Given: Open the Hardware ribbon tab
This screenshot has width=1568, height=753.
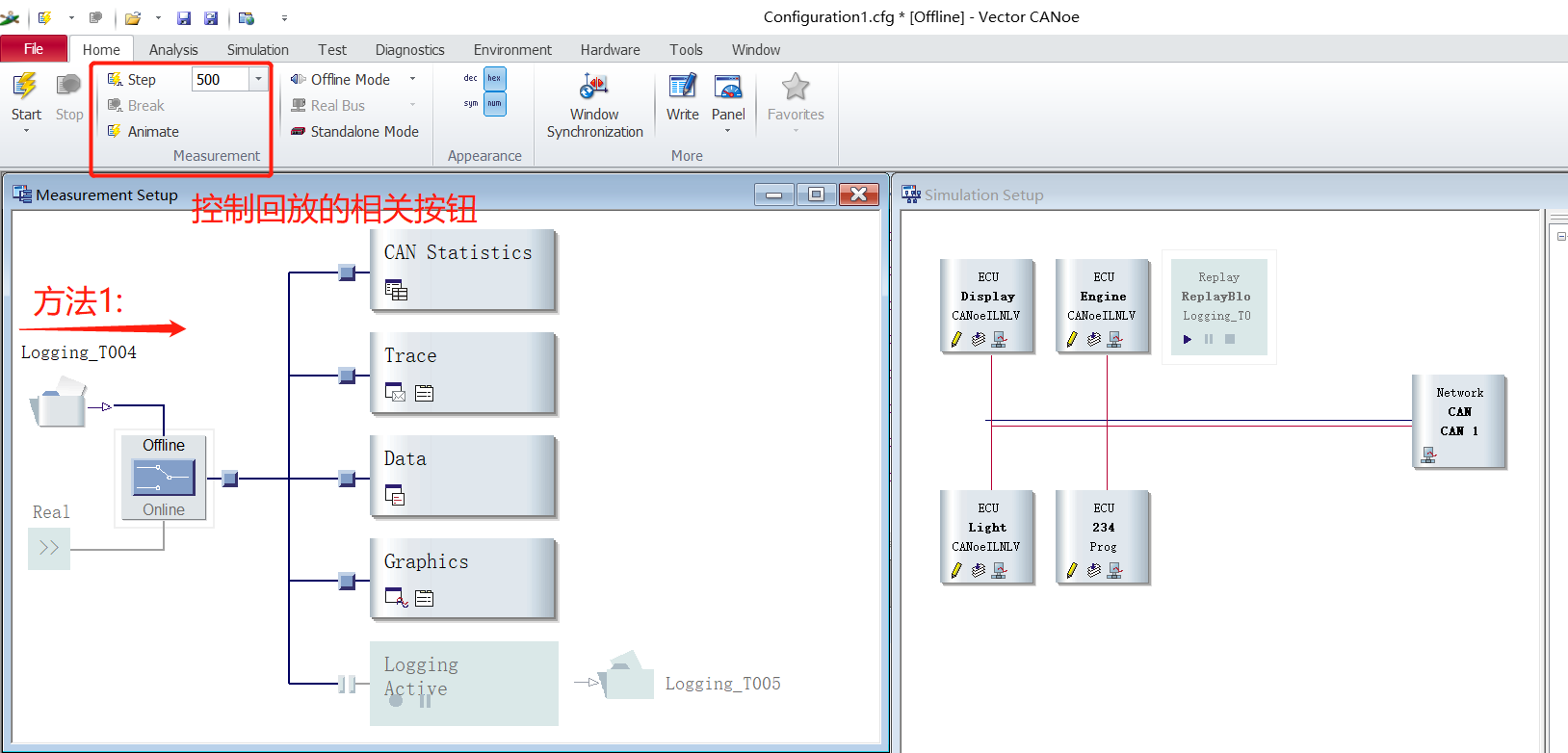Looking at the screenshot, I should pos(610,49).
